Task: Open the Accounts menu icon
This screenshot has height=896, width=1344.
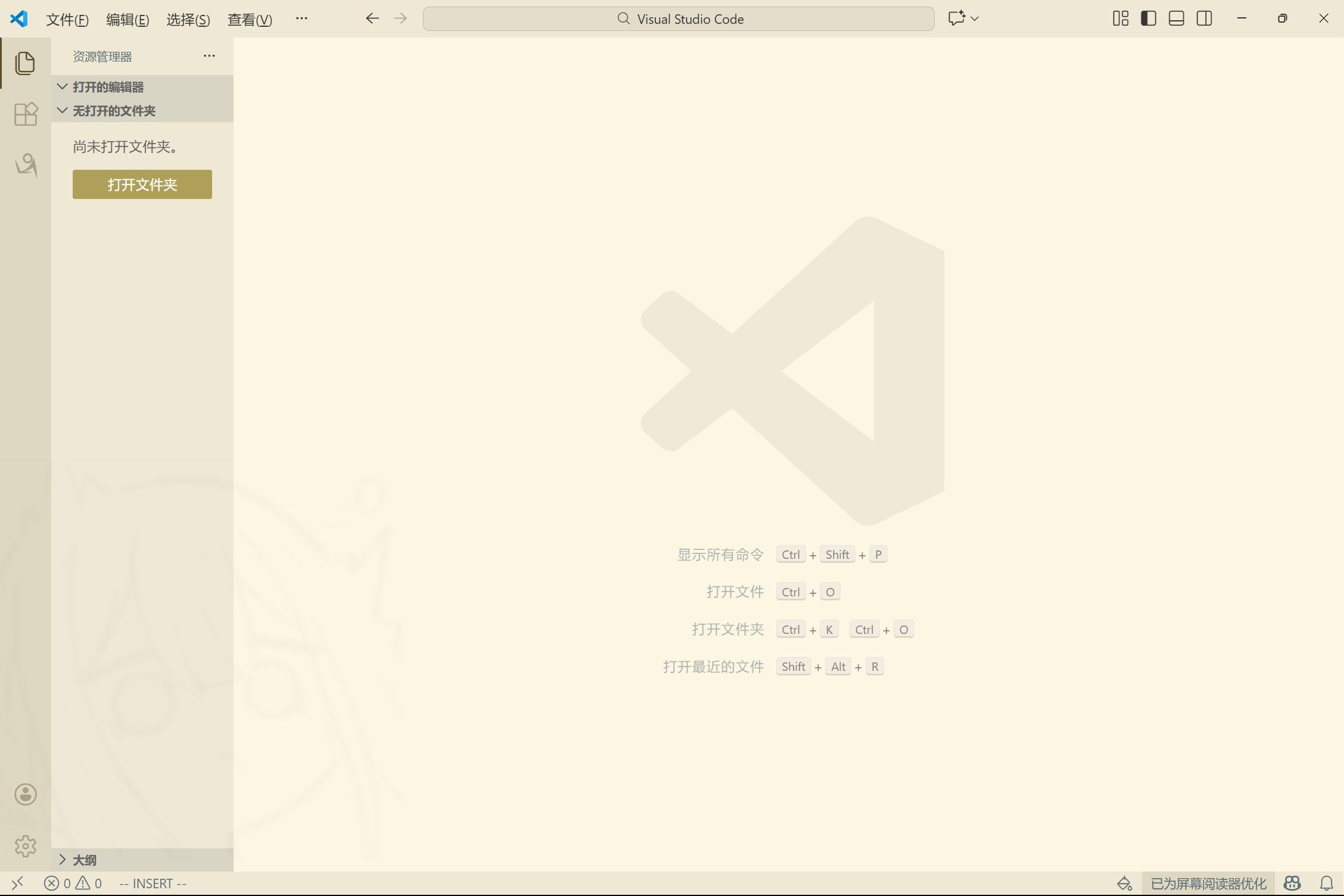Action: 25,794
